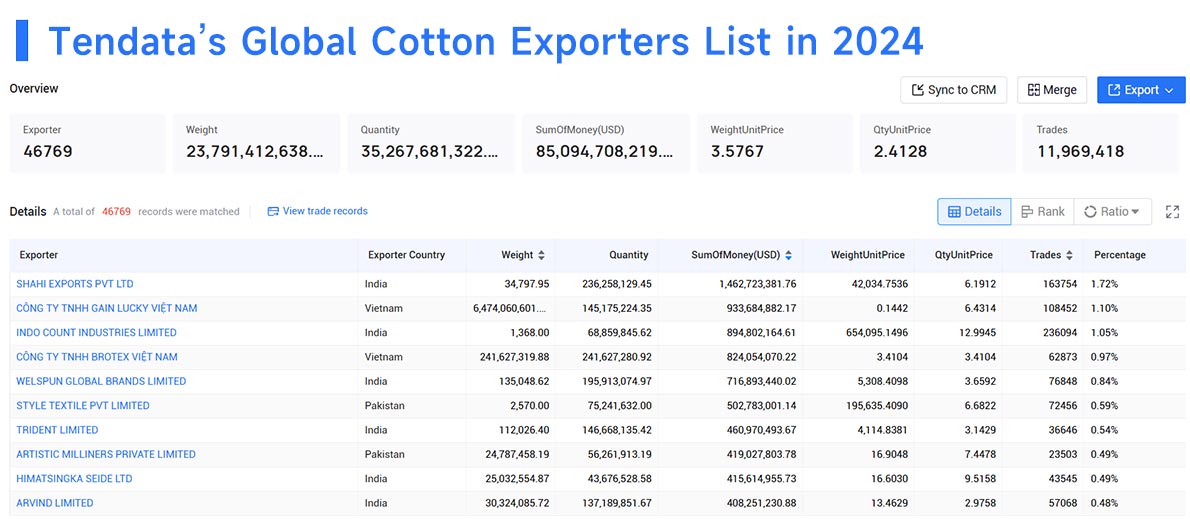Screen dimensions: 1190x519
Task: Click the Percentage value 1.72%
Action: (1104, 284)
